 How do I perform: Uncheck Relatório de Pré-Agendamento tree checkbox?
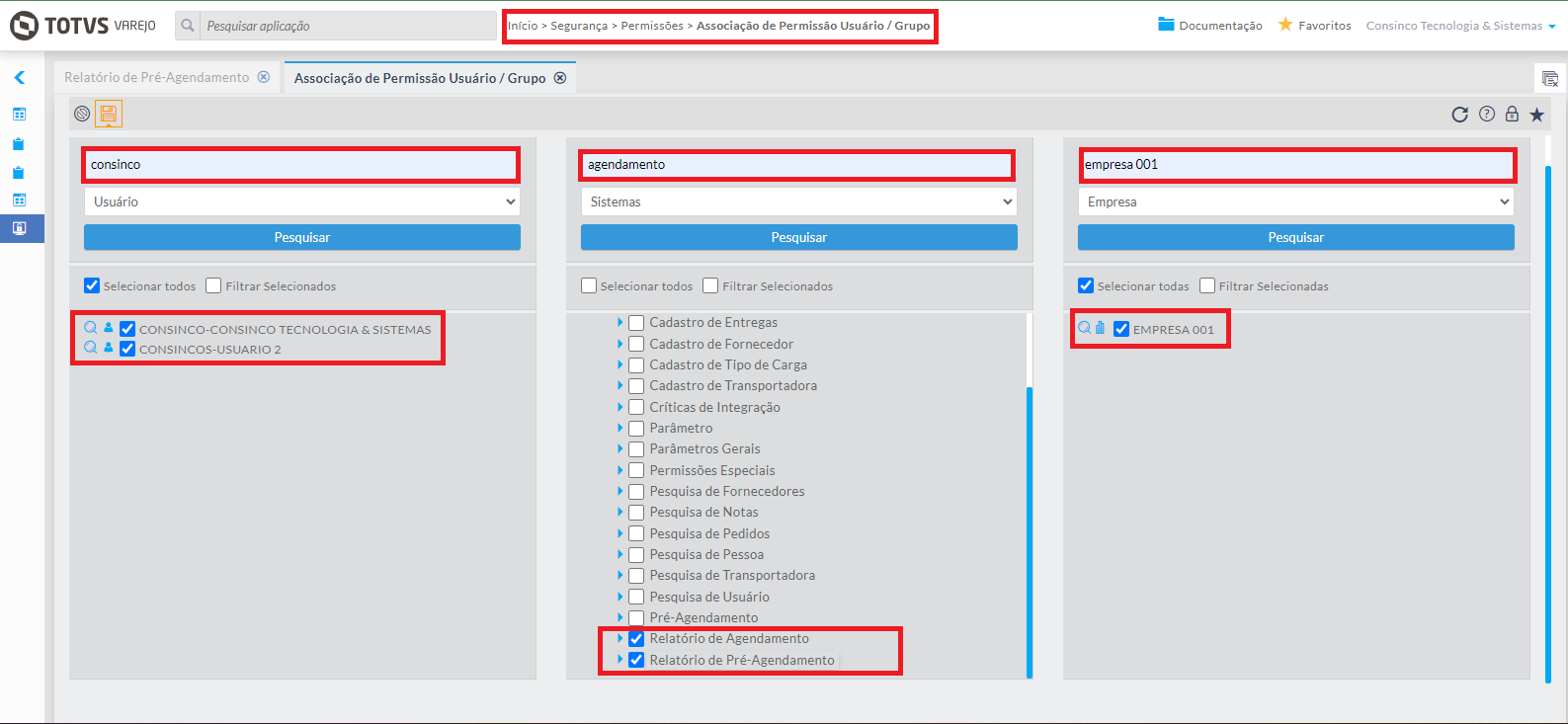coord(636,660)
